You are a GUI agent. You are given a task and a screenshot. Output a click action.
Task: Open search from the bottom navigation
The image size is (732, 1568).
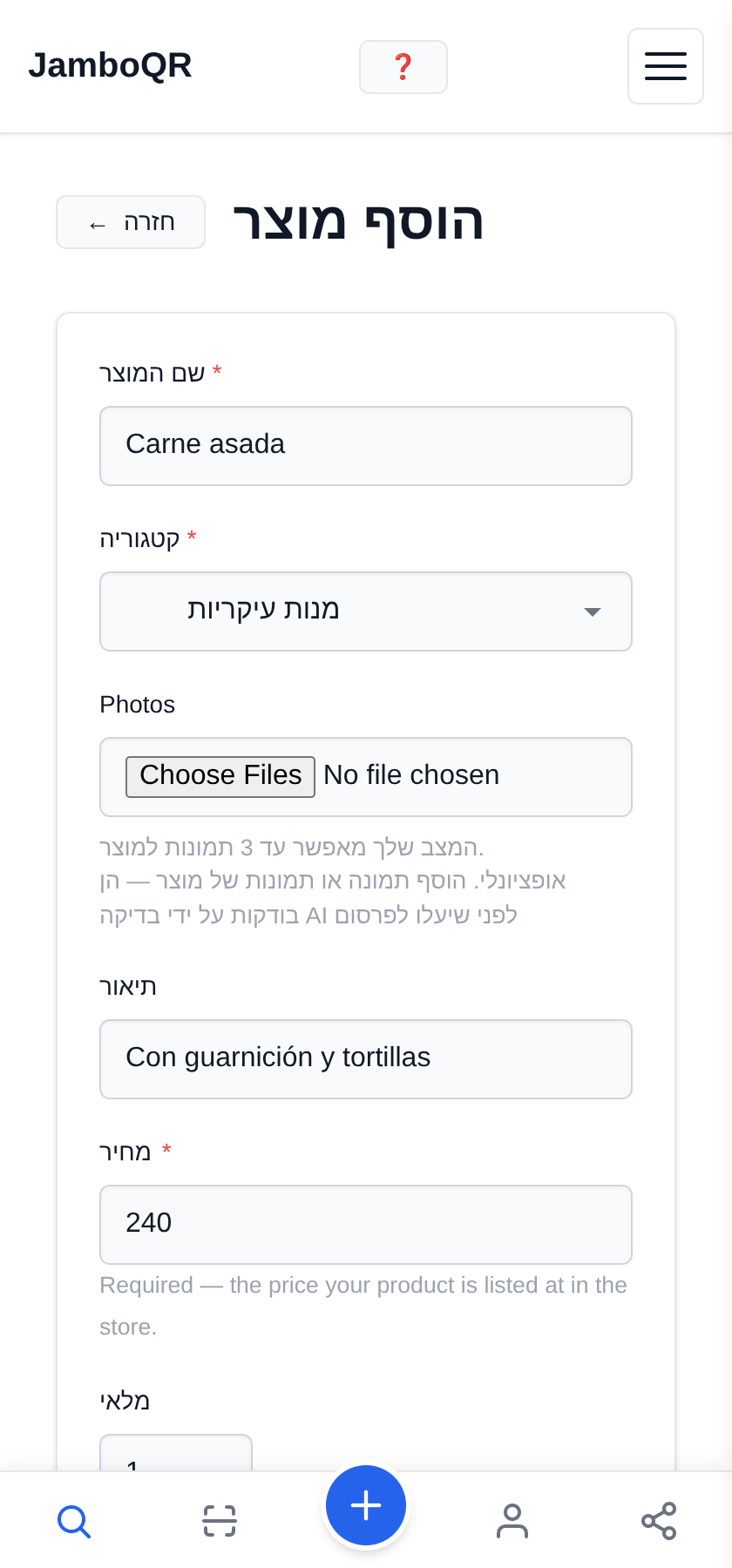click(73, 1521)
